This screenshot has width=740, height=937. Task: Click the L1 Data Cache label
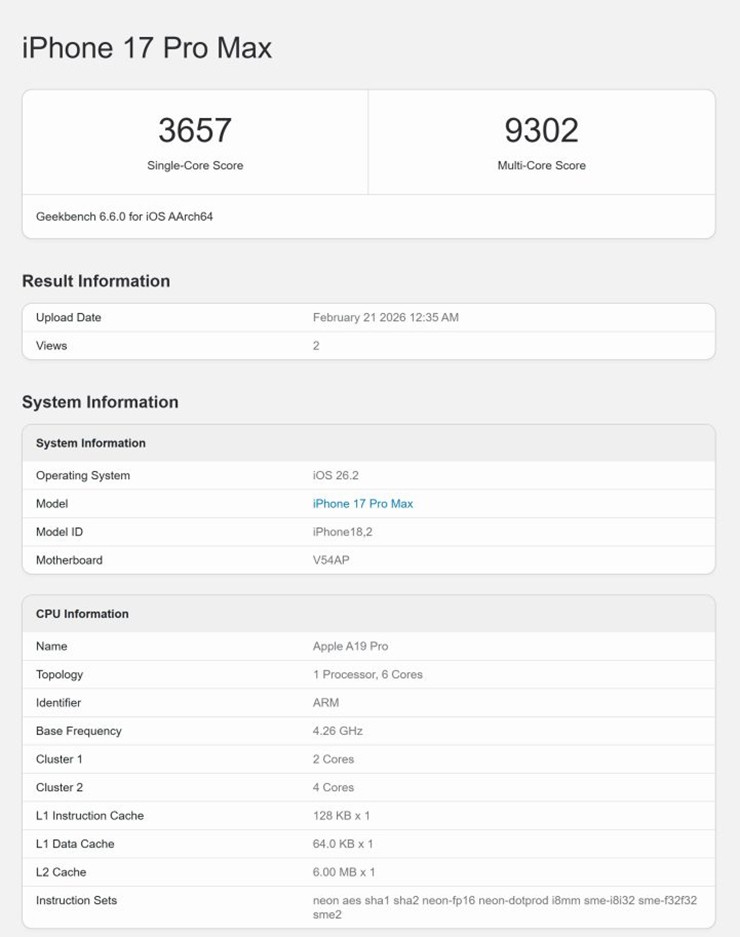[75, 844]
